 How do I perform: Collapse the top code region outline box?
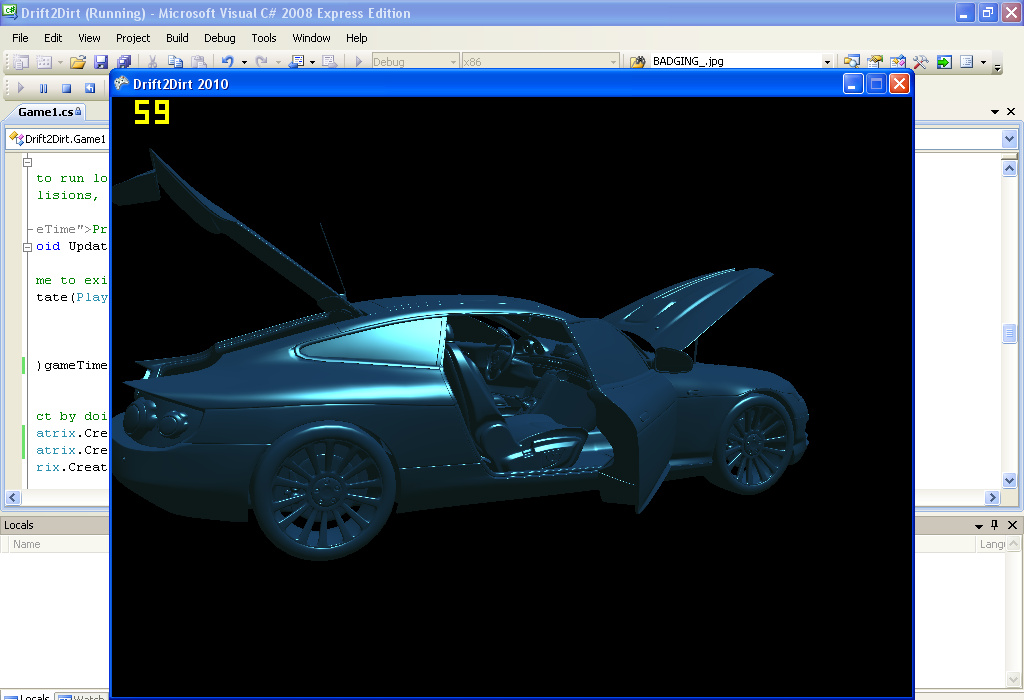point(27,162)
